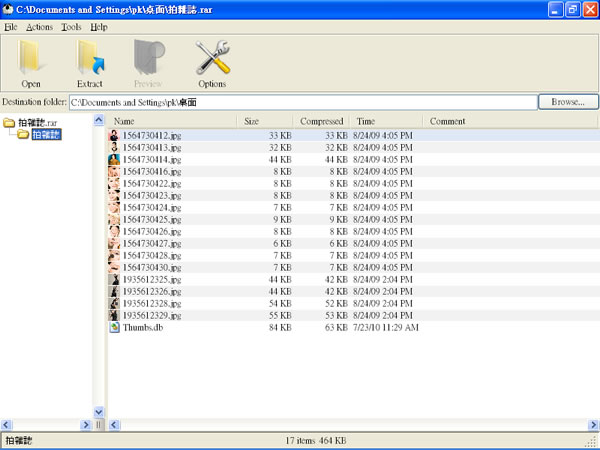Image resolution: width=600 pixels, height=450 pixels.
Task: Open the Tools menu
Action: pos(71,27)
